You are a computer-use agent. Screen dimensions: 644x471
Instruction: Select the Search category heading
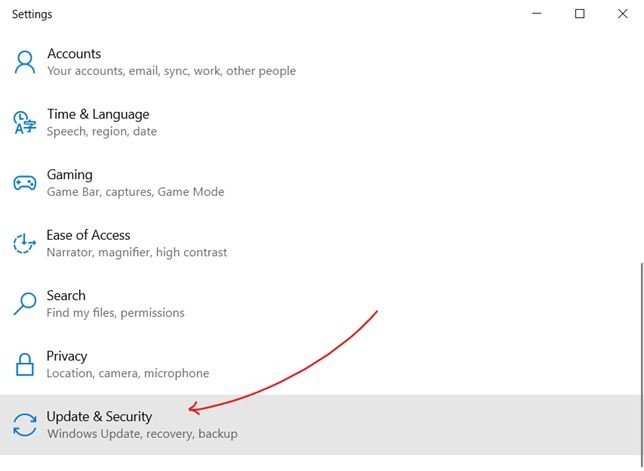(x=66, y=296)
